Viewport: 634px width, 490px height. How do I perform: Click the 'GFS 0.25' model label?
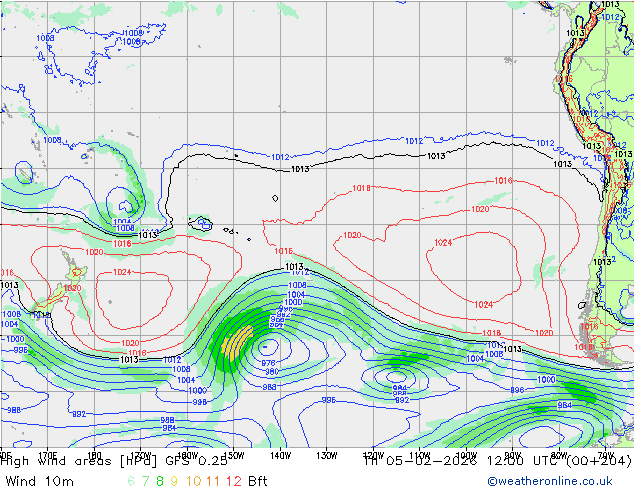196,461
